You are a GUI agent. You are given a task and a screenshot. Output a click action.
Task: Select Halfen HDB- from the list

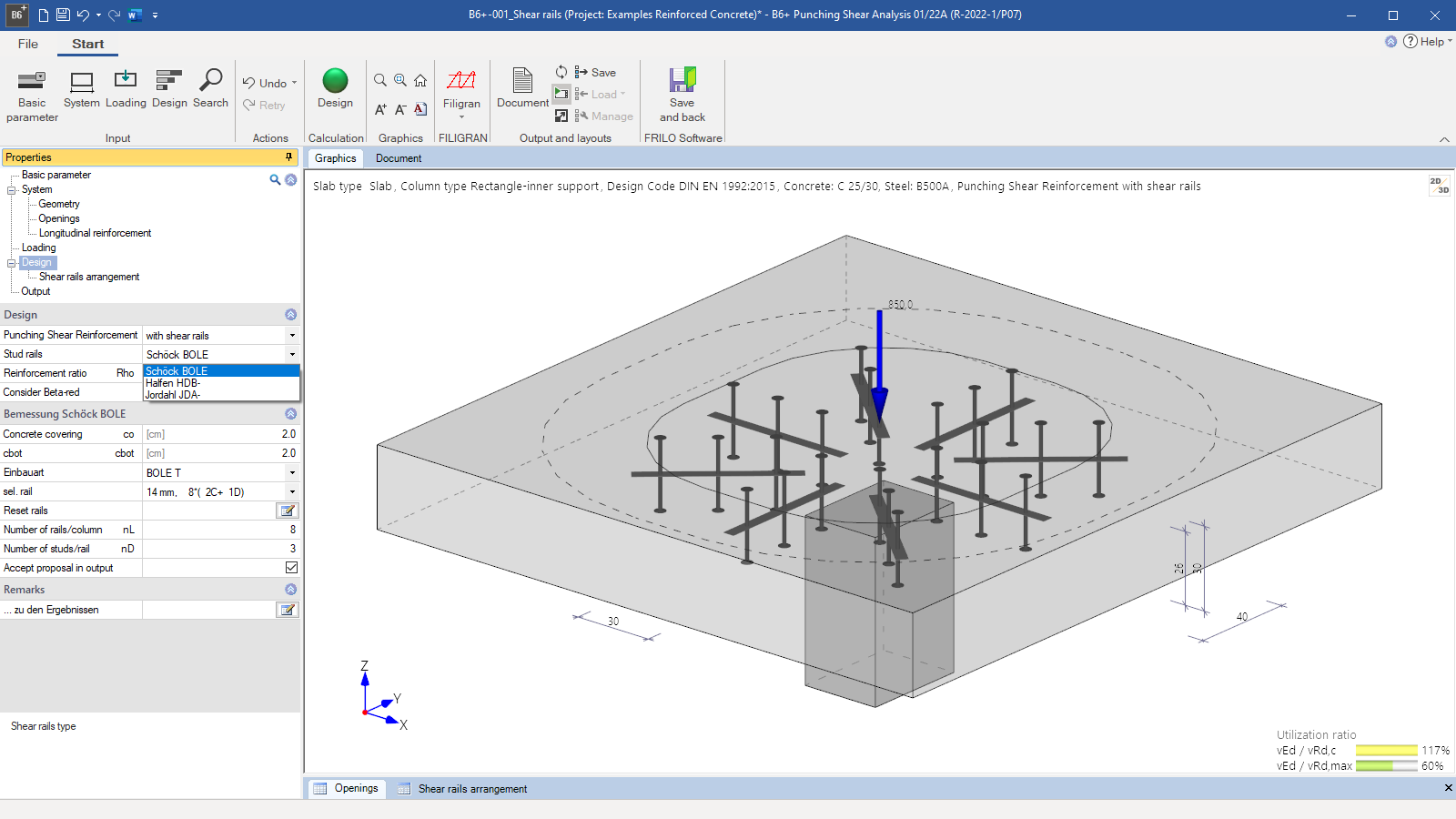tap(221, 383)
